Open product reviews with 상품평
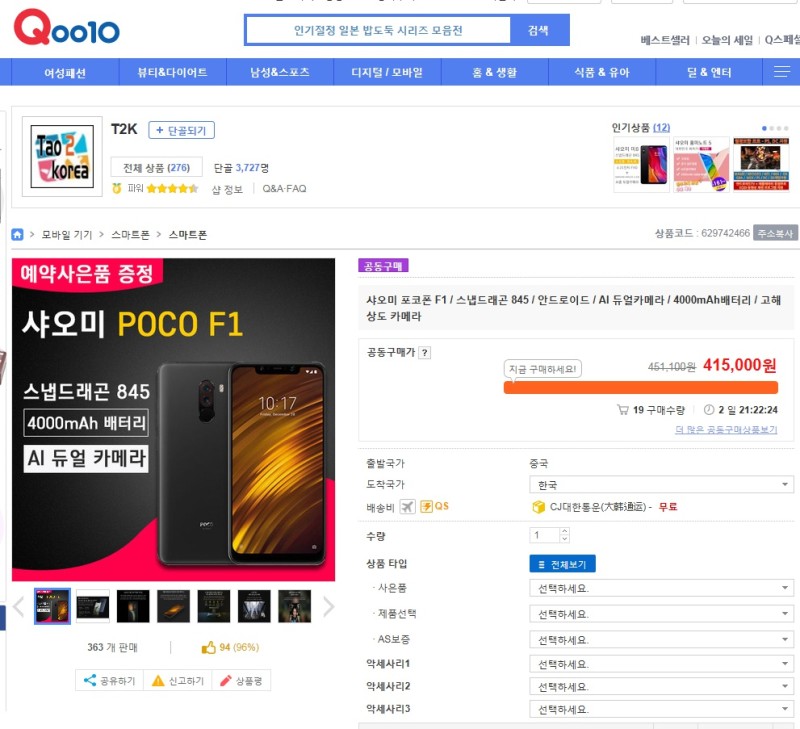 pyautogui.click(x=241, y=681)
